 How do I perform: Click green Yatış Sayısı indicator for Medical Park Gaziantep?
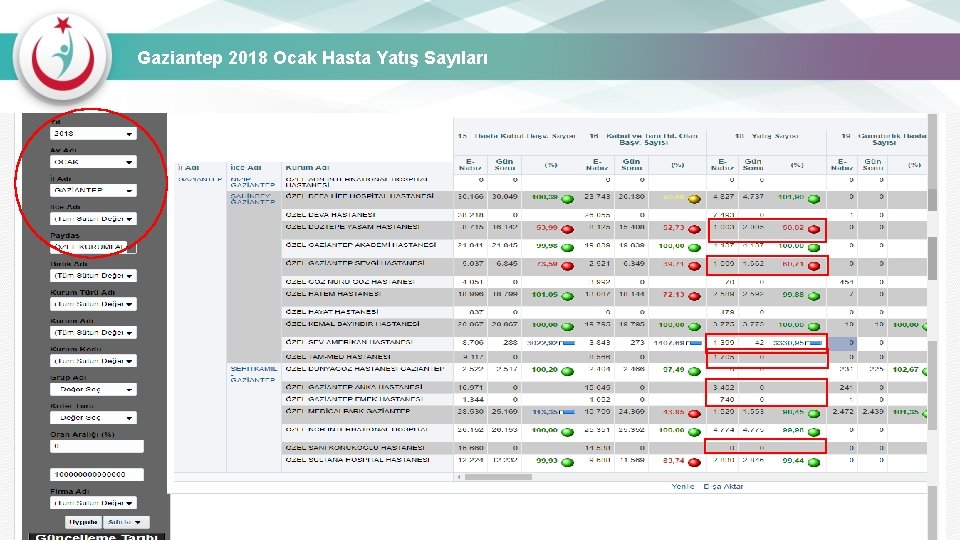[814, 413]
